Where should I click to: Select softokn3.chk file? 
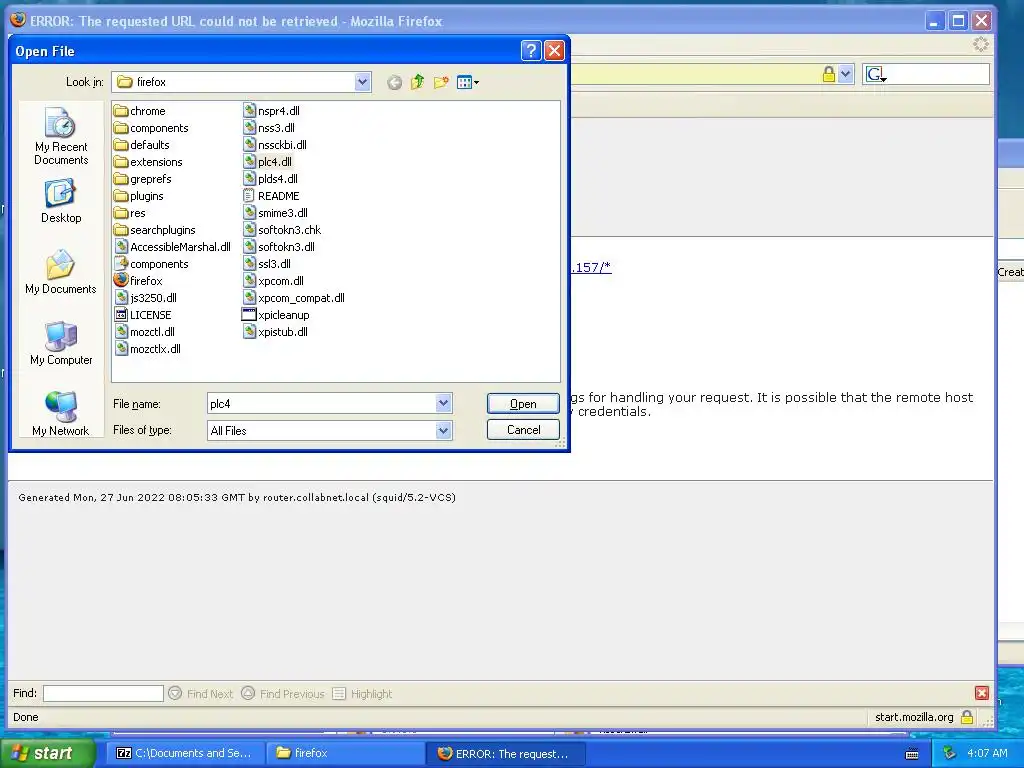pos(282,230)
